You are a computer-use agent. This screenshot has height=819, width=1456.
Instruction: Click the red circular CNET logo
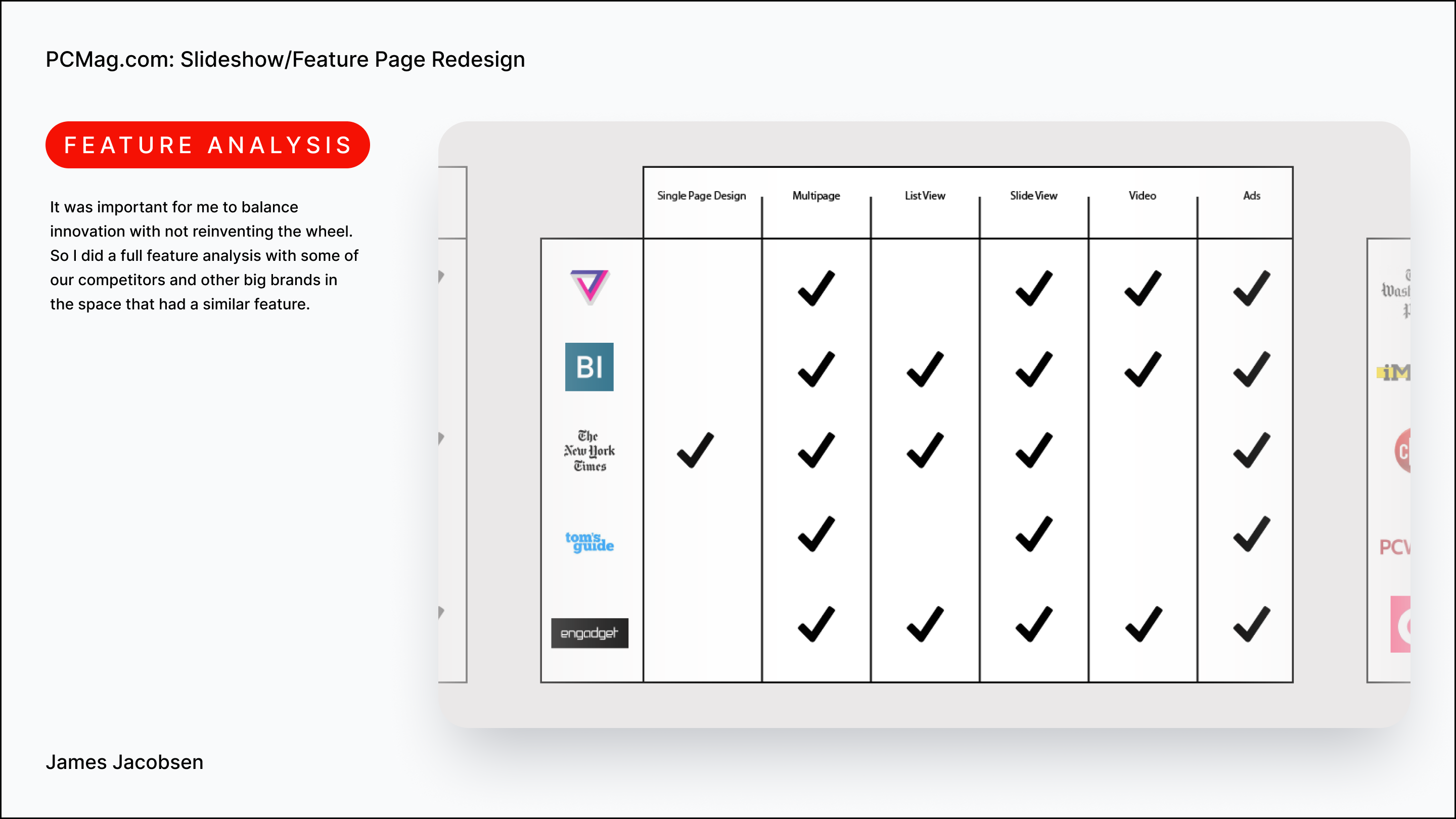point(1402,450)
